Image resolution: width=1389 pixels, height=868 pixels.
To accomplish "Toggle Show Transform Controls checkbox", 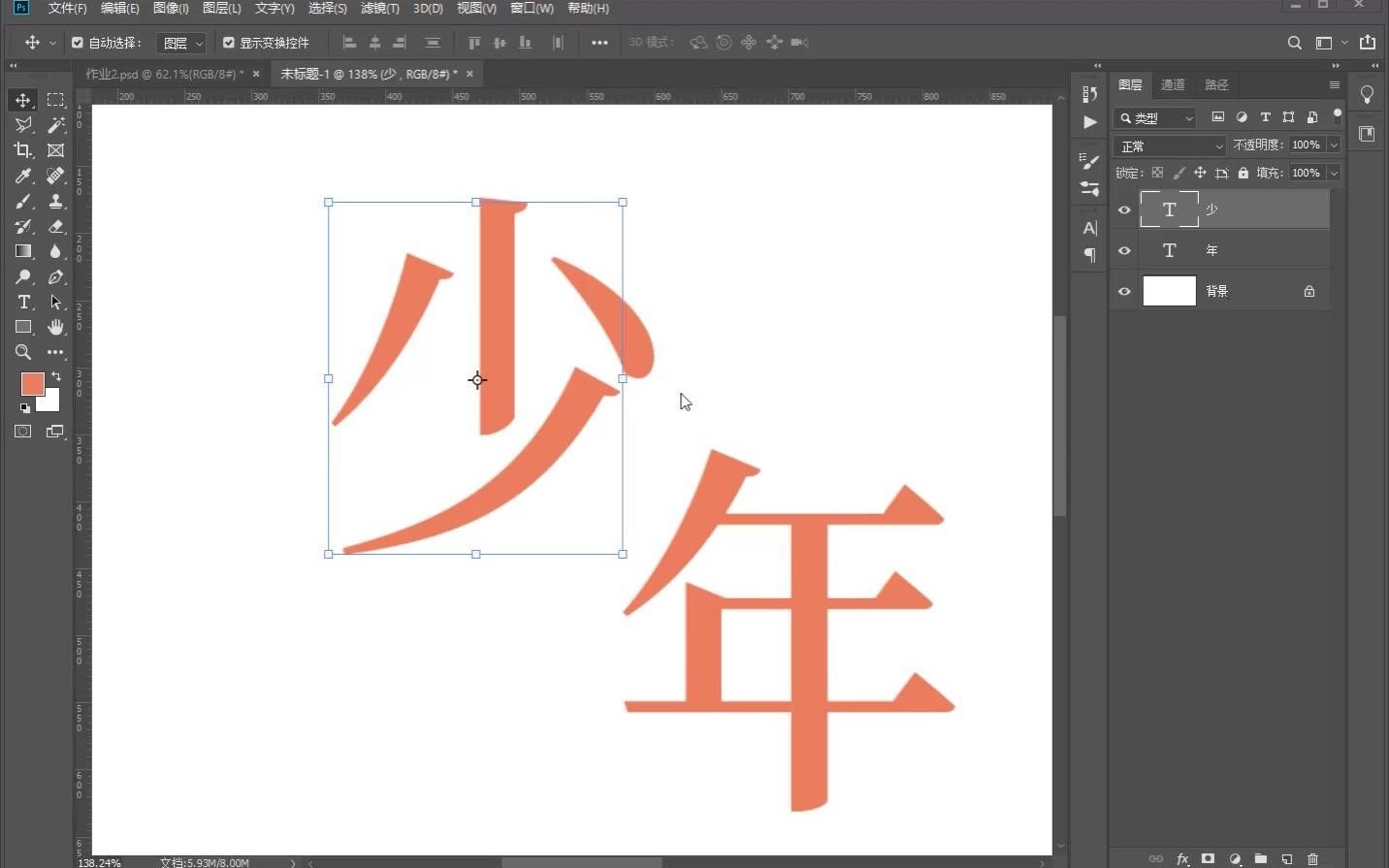I will pos(229,43).
